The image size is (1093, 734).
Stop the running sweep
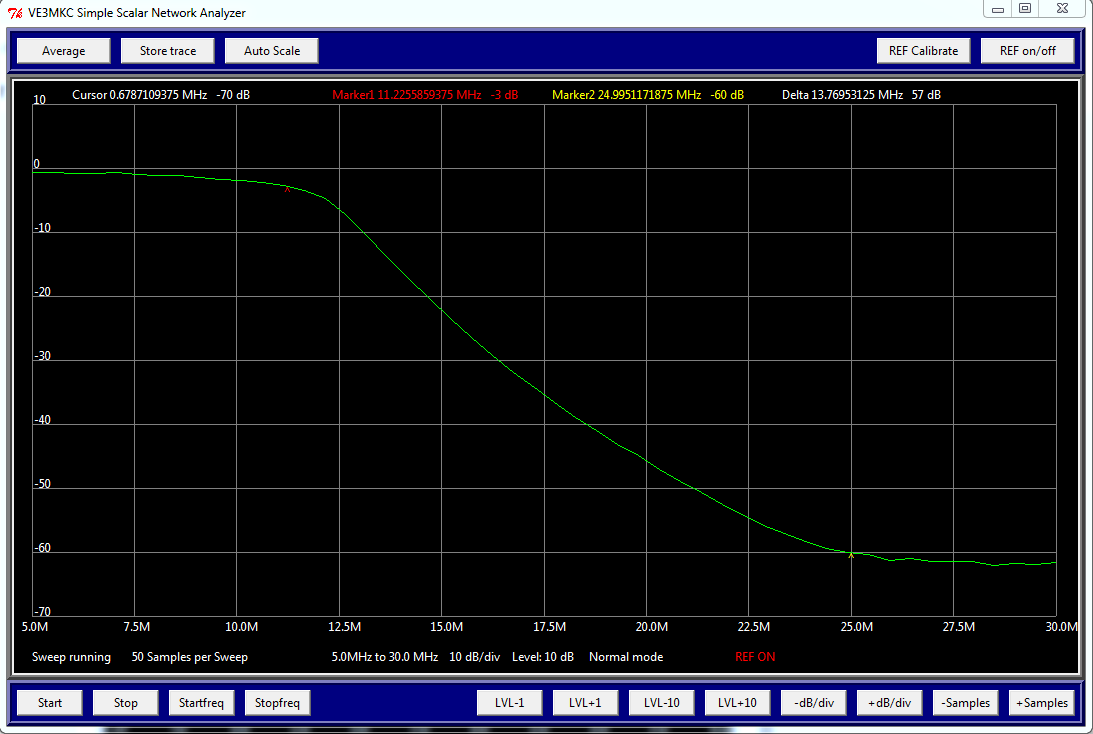[x=124, y=702]
